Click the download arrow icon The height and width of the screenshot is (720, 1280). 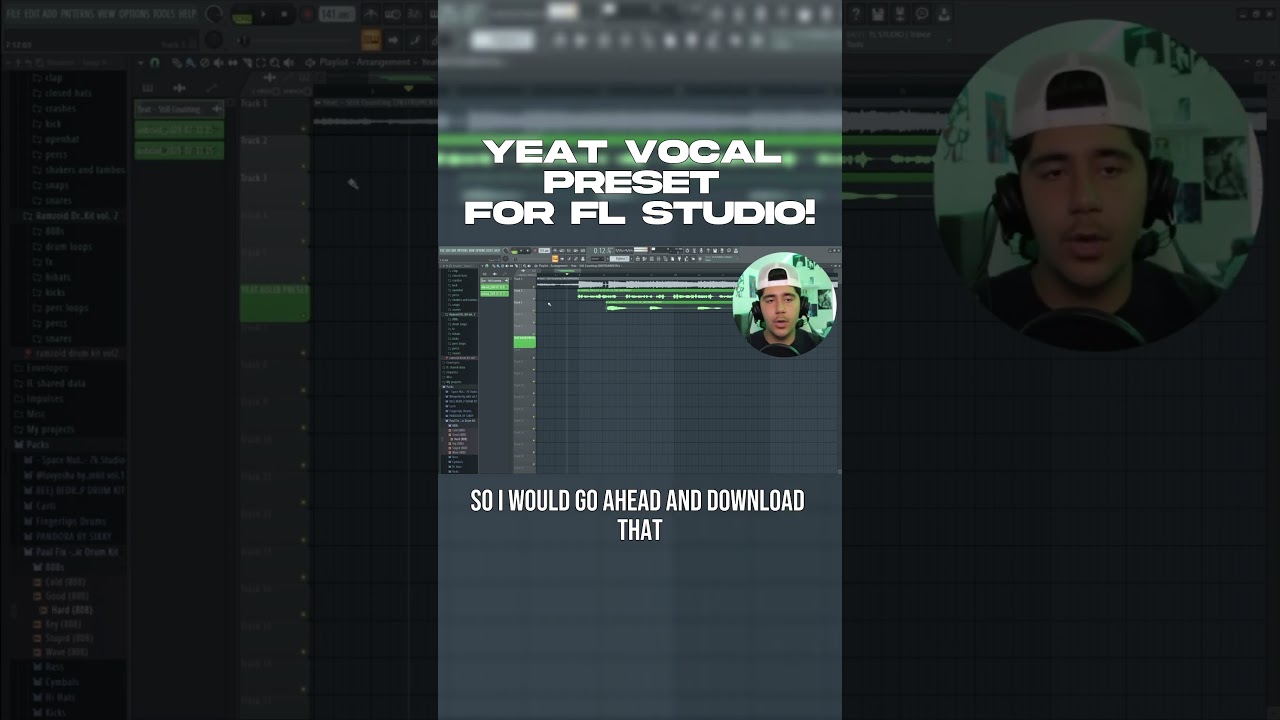(x=944, y=14)
